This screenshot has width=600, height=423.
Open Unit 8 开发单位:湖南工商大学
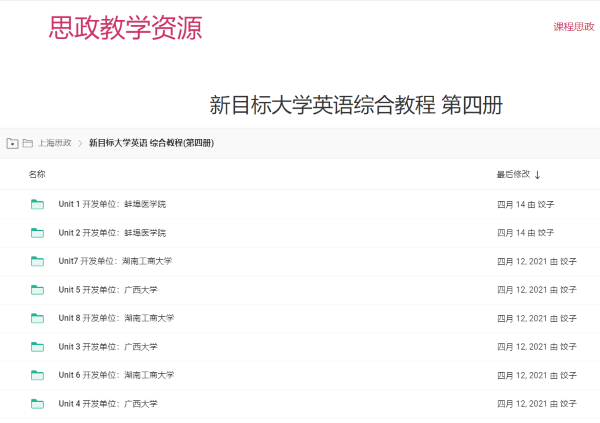coord(116,318)
